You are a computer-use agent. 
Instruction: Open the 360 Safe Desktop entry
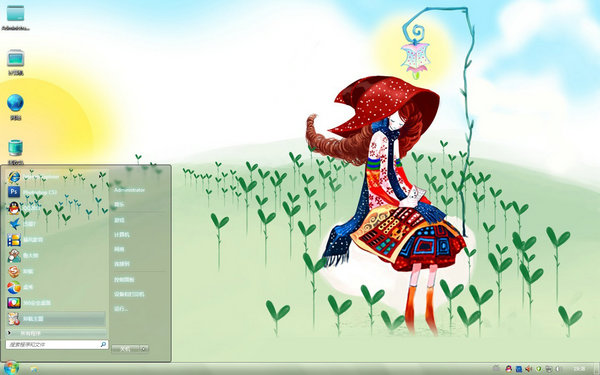[56, 303]
